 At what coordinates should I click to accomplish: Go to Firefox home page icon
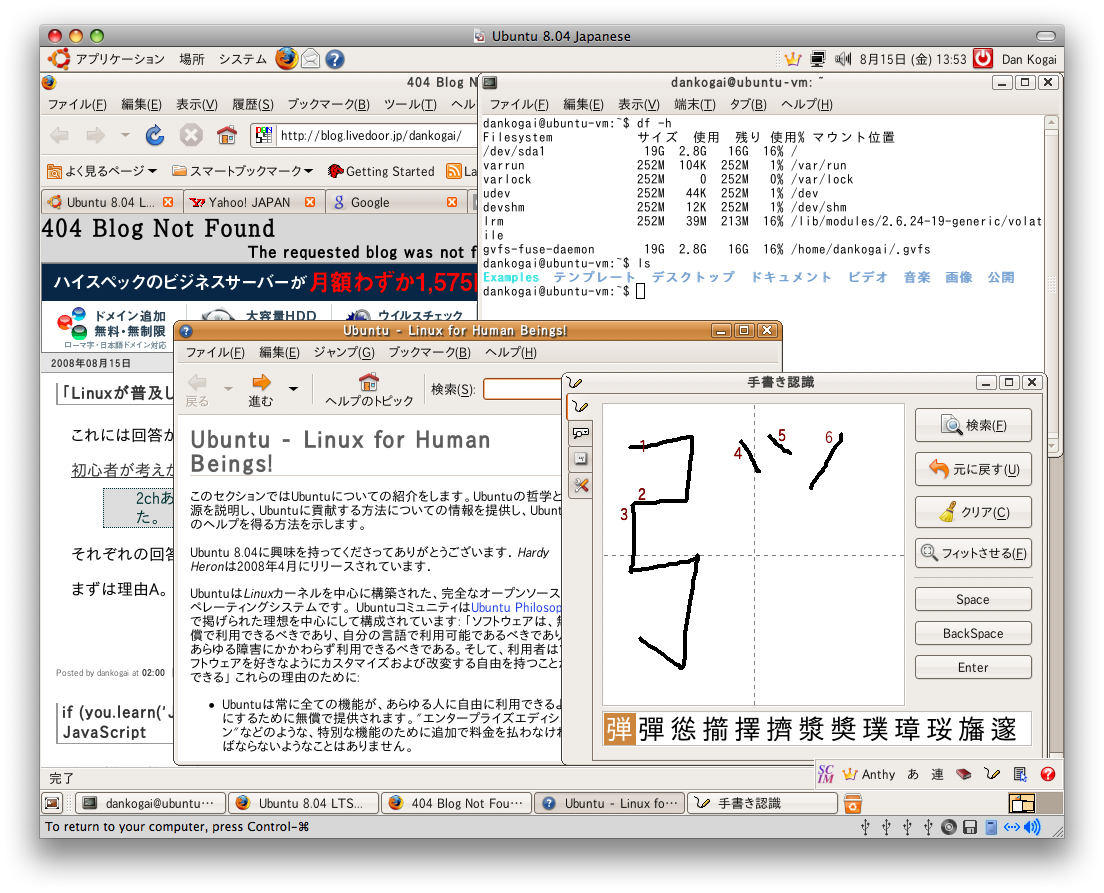(x=227, y=135)
